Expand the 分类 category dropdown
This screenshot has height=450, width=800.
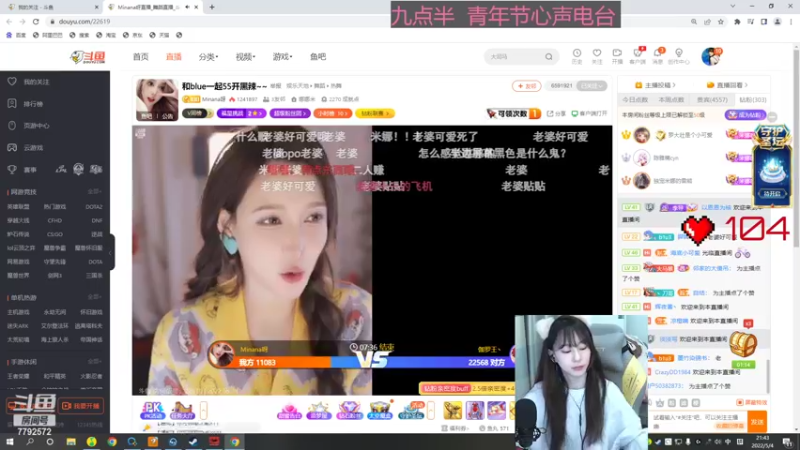click(208, 57)
